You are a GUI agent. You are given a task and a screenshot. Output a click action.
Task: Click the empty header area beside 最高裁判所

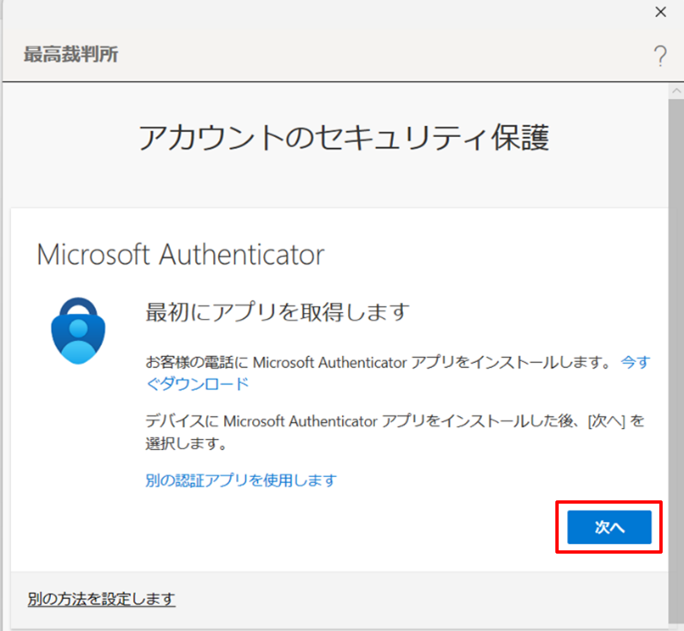pos(384,55)
